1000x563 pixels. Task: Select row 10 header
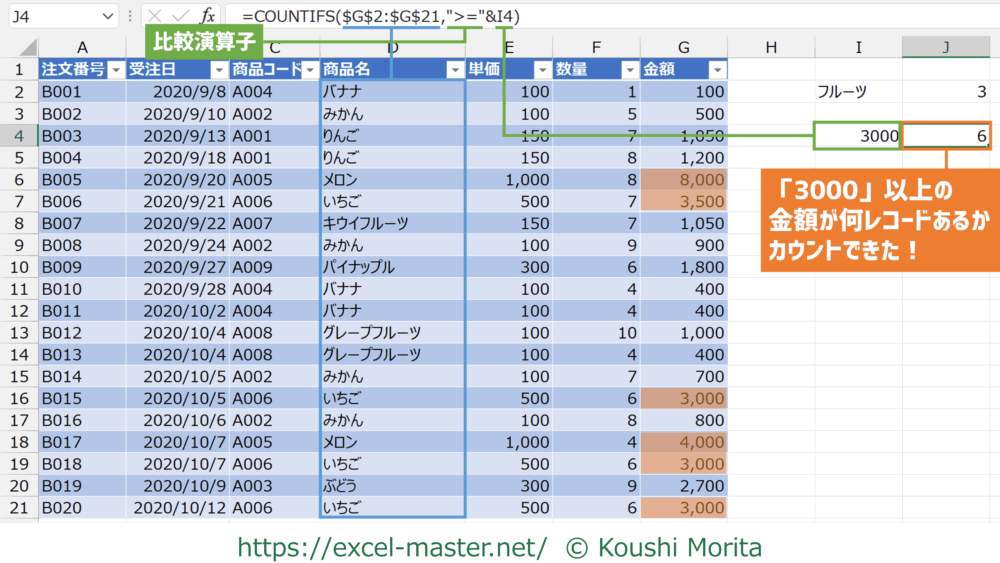point(19,267)
